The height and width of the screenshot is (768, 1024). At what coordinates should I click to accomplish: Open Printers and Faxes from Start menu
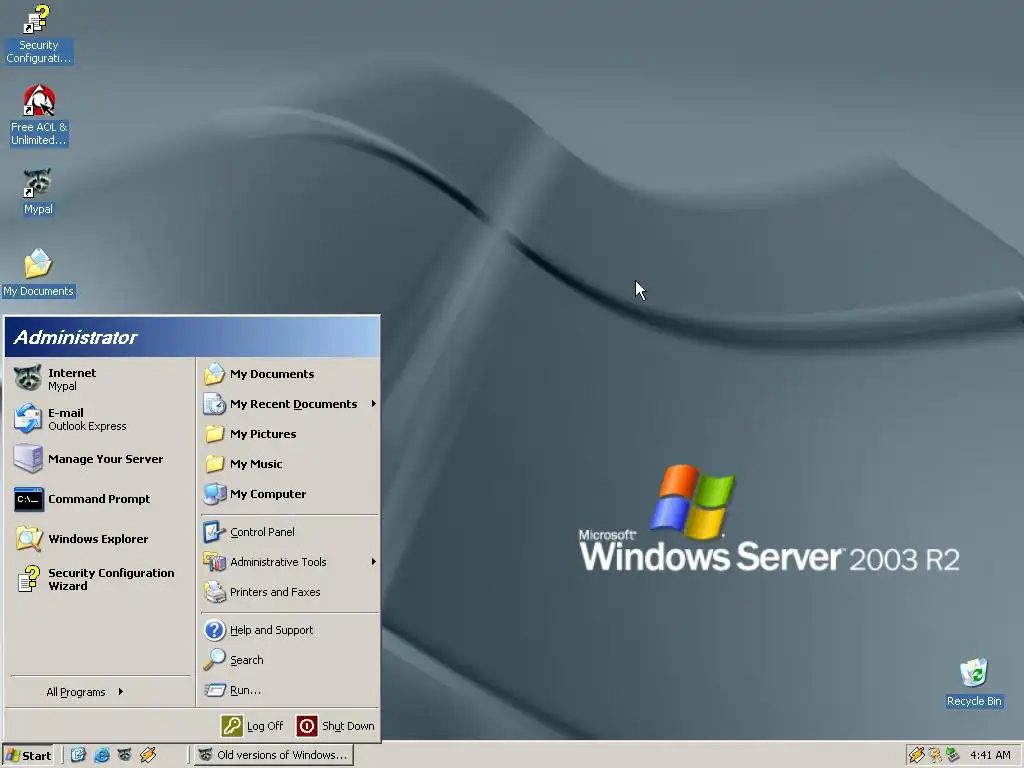[289, 592]
